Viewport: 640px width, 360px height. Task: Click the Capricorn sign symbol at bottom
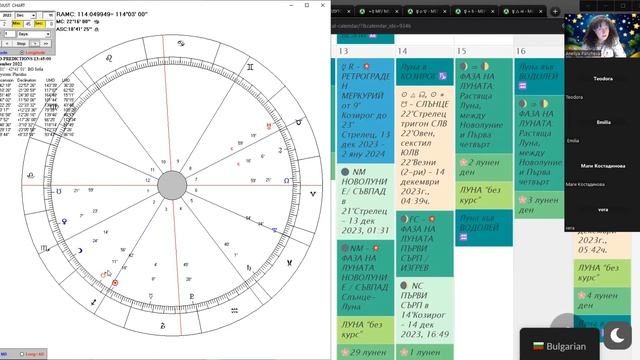tap(162, 326)
